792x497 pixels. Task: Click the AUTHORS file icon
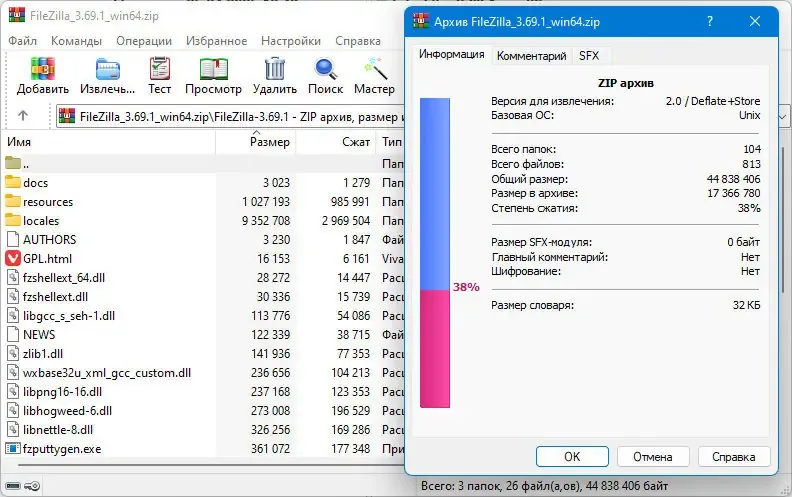[x=13, y=239]
